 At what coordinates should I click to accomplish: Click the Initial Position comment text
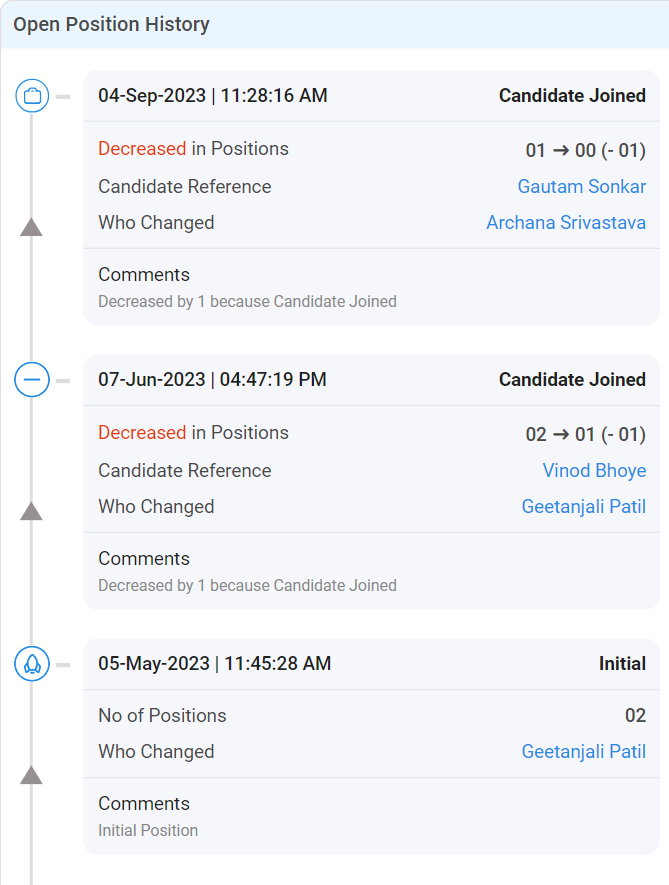click(x=148, y=830)
